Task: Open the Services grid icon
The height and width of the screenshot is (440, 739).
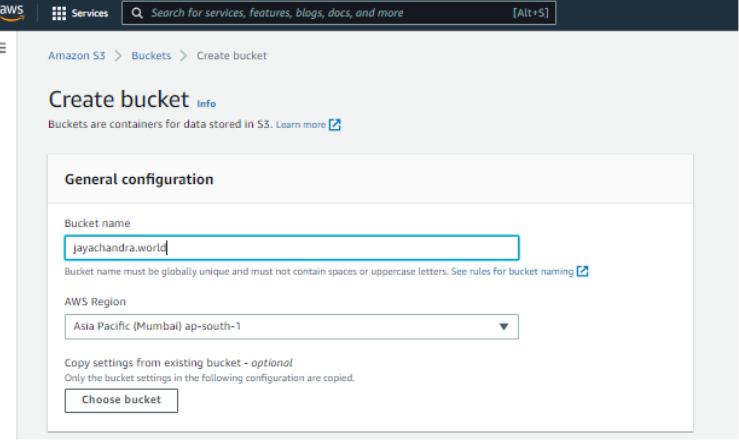Action: pos(59,14)
